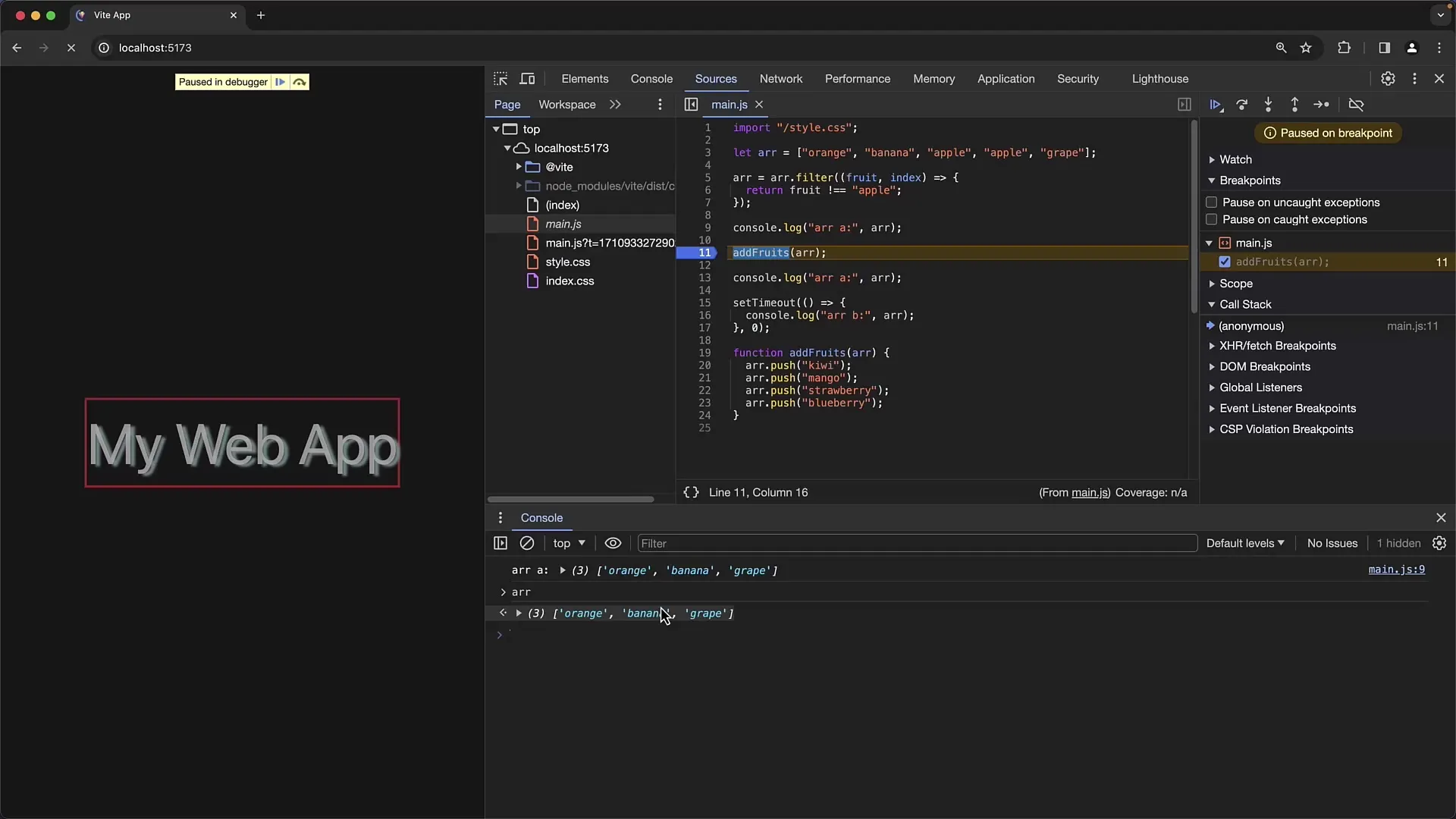The height and width of the screenshot is (819, 1456).
Task: Click pretty print braces icon
Action: tap(691, 493)
